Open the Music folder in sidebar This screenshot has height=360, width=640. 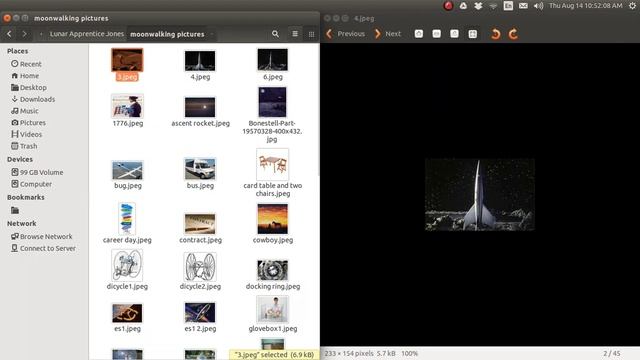point(24,111)
